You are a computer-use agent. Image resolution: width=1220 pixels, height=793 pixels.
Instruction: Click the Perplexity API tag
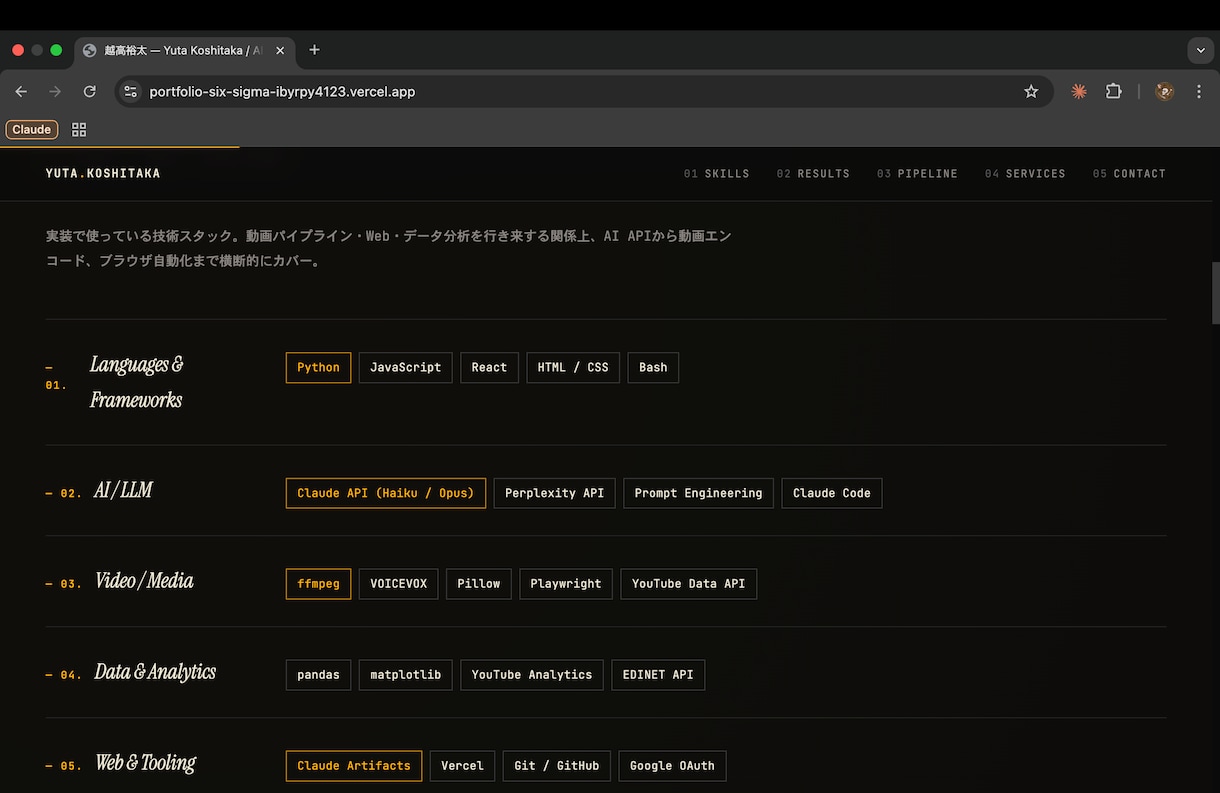[555, 493]
